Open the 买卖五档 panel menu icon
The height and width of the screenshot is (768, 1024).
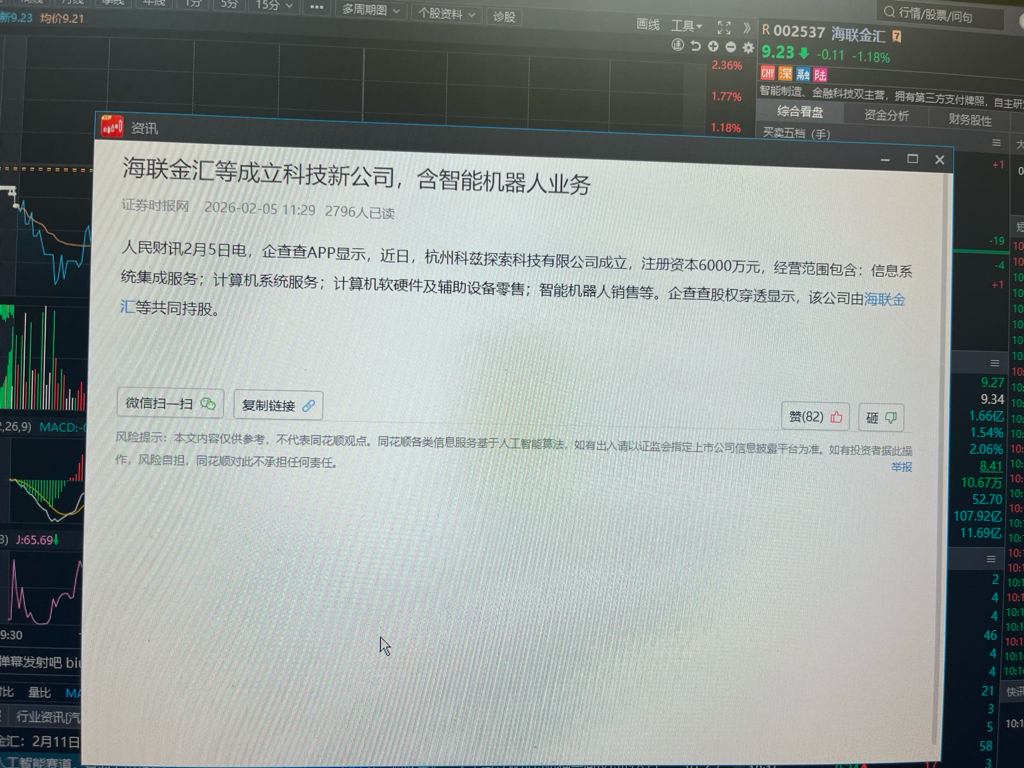point(997,142)
